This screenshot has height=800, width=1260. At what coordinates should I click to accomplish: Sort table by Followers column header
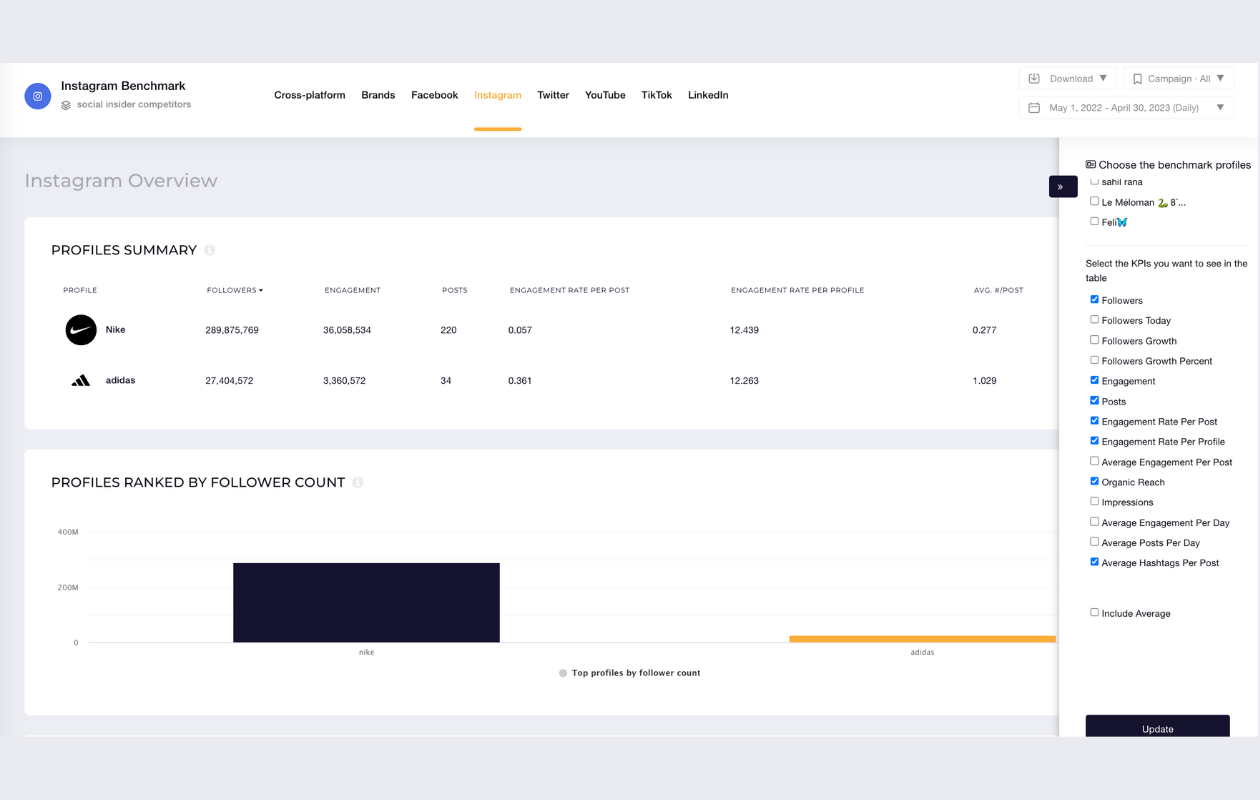pyautogui.click(x=235, y=290)
